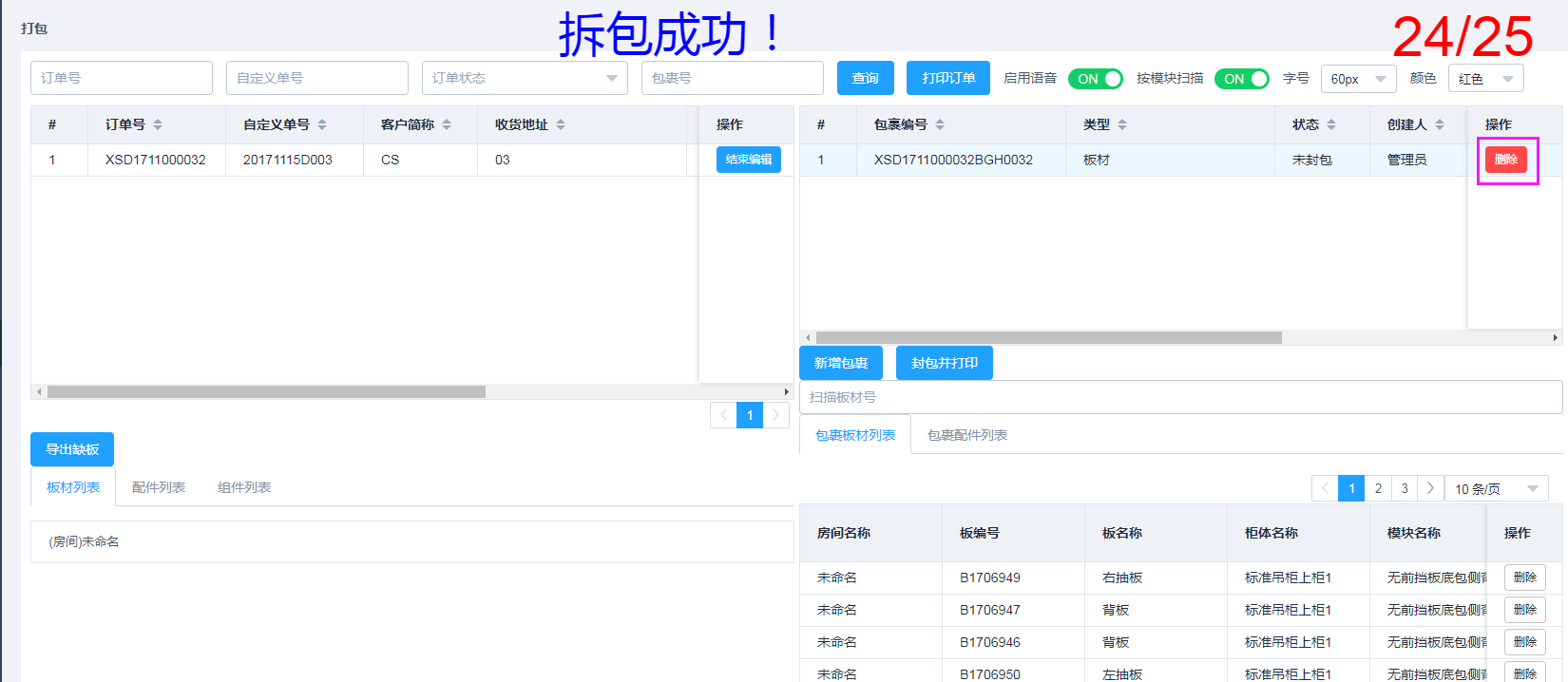Screen dimensions: 1568x682
Task: Disable the 按模块扫描 switch
Action: click(x=1241, y=79)
